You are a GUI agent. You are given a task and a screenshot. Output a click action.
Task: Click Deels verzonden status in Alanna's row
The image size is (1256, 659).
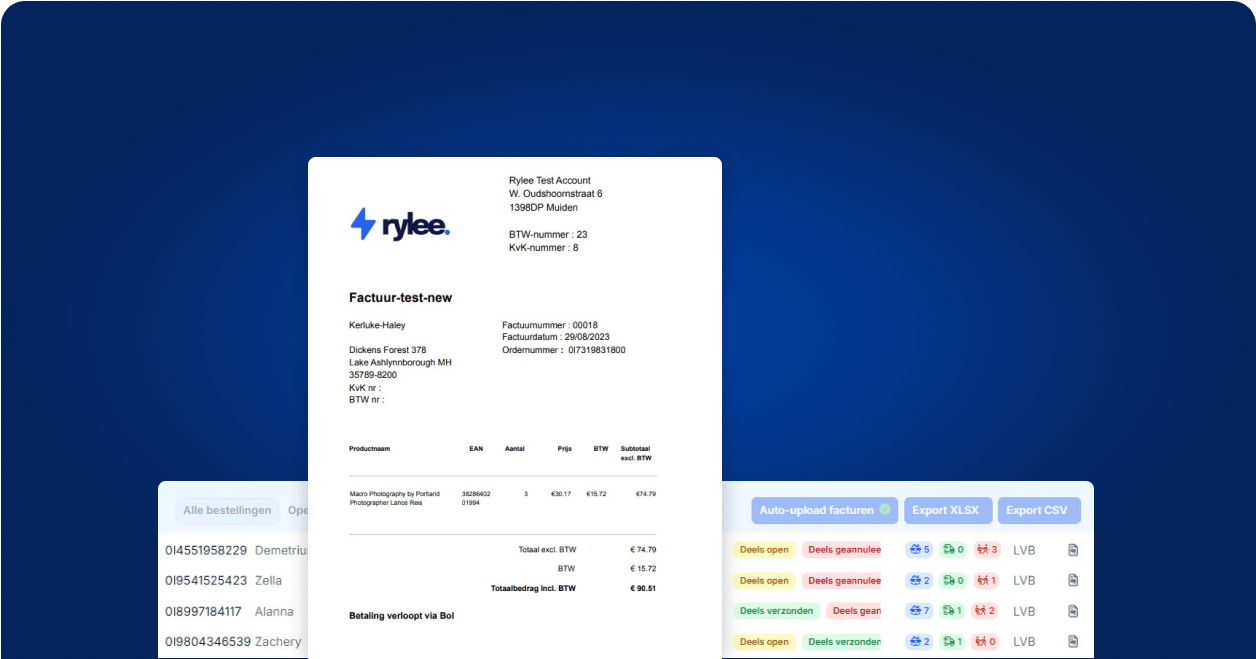tap(776, 611)
